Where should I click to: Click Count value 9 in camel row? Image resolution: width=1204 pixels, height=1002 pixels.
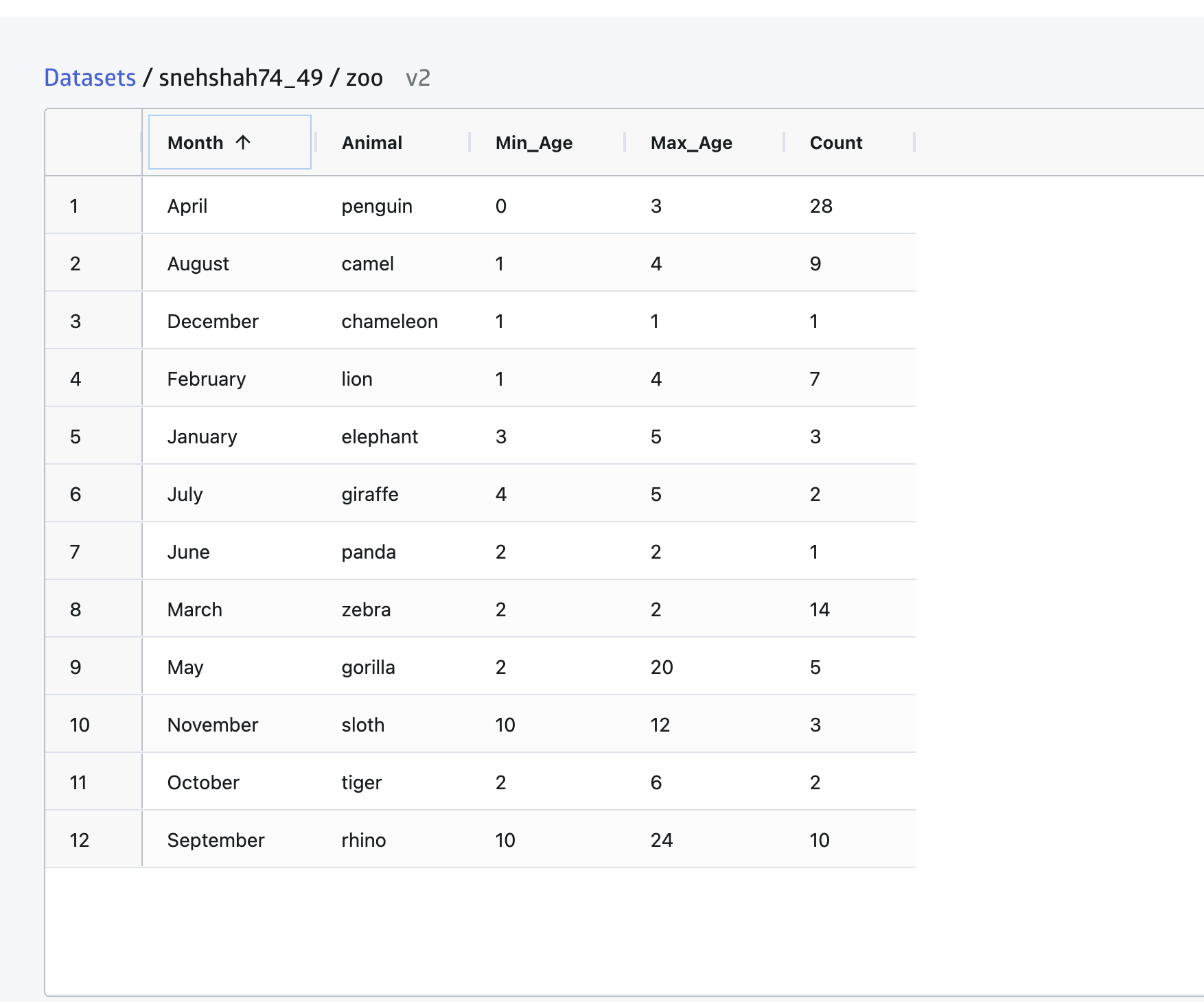[815, 264]
